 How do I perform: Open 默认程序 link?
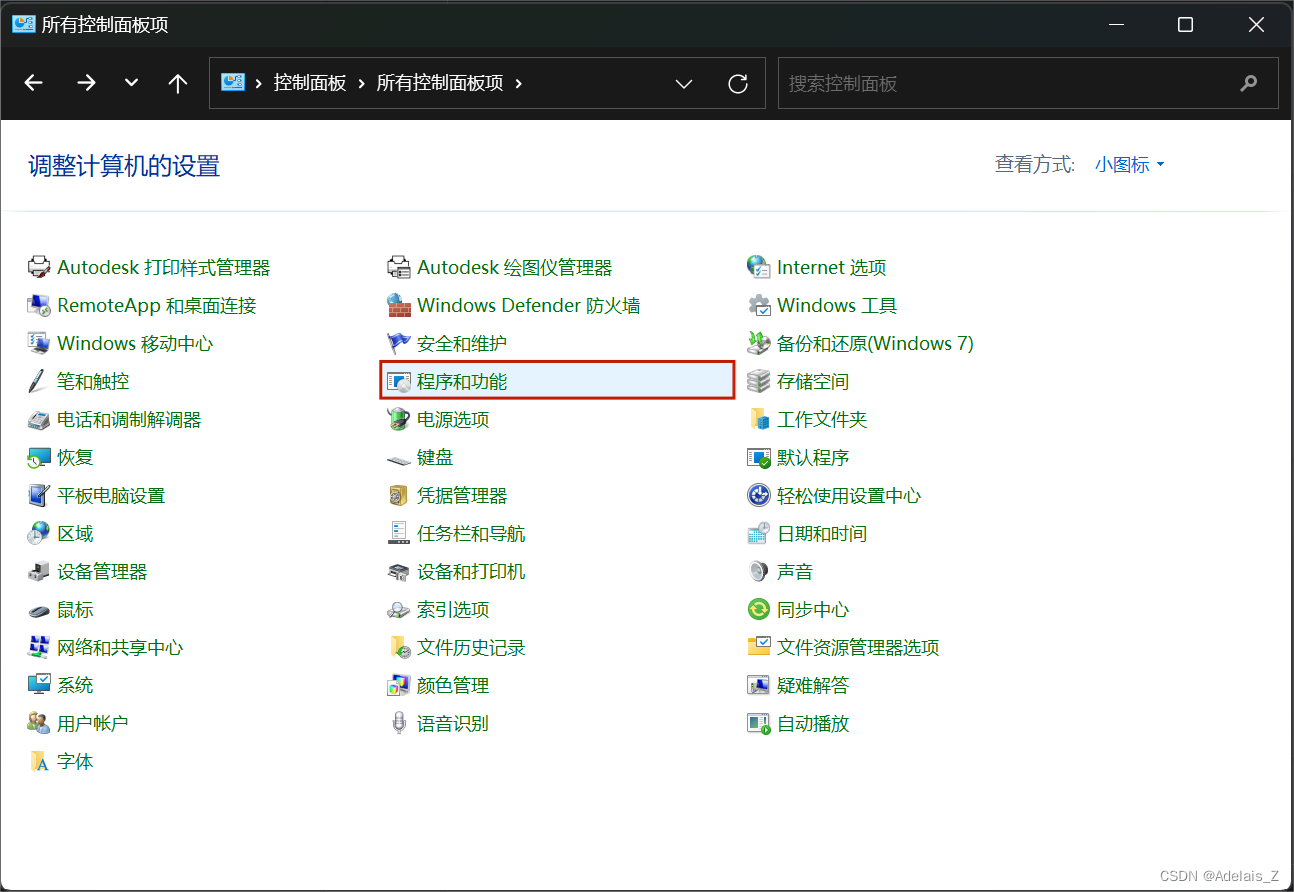pos(813,457)
